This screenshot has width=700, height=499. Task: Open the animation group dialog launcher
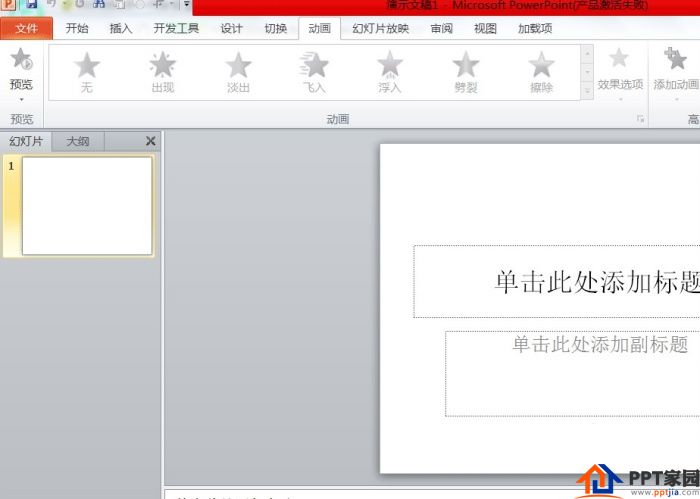641,119
